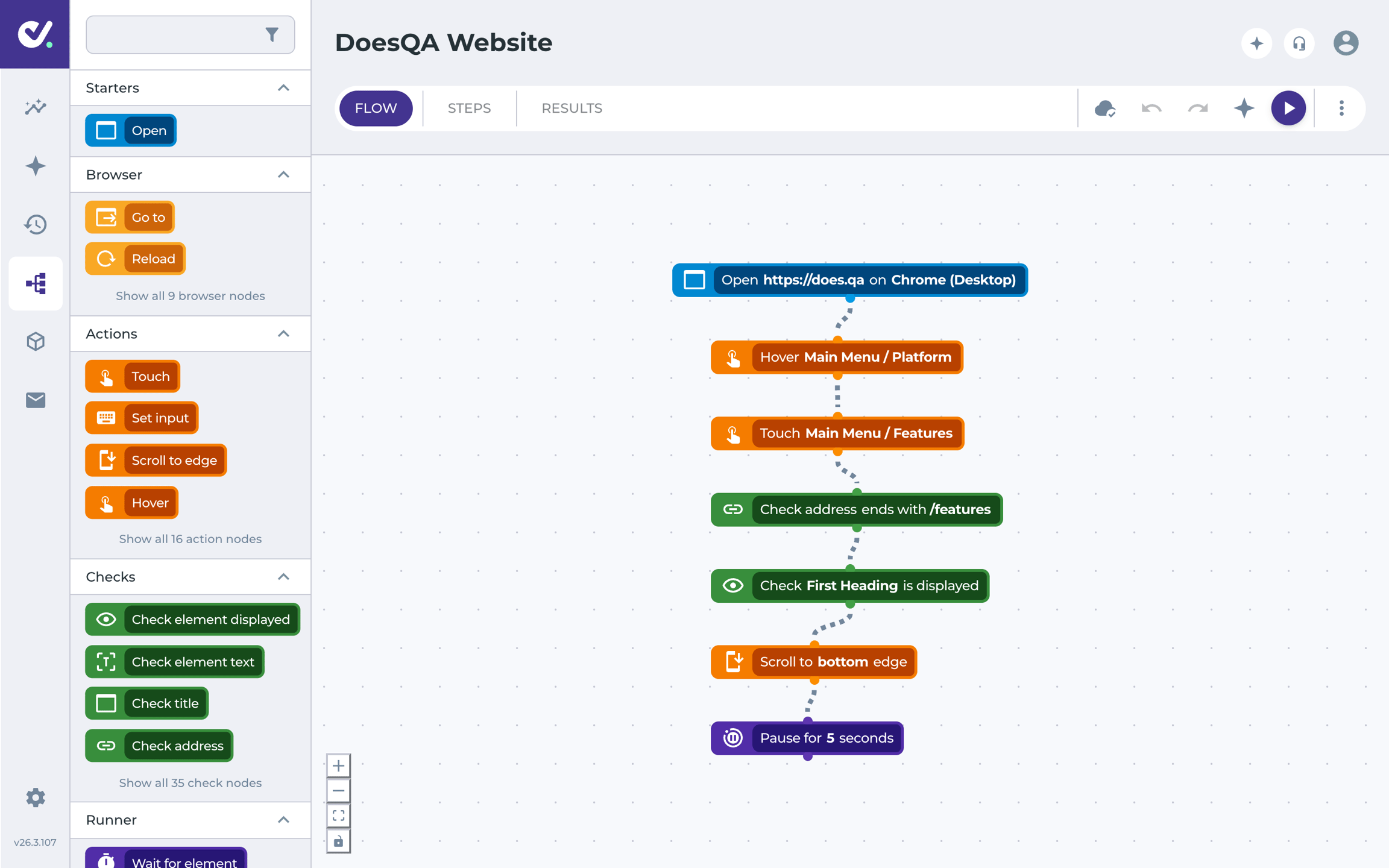Switch to the RESULTS tab

[x=572, y=108]
